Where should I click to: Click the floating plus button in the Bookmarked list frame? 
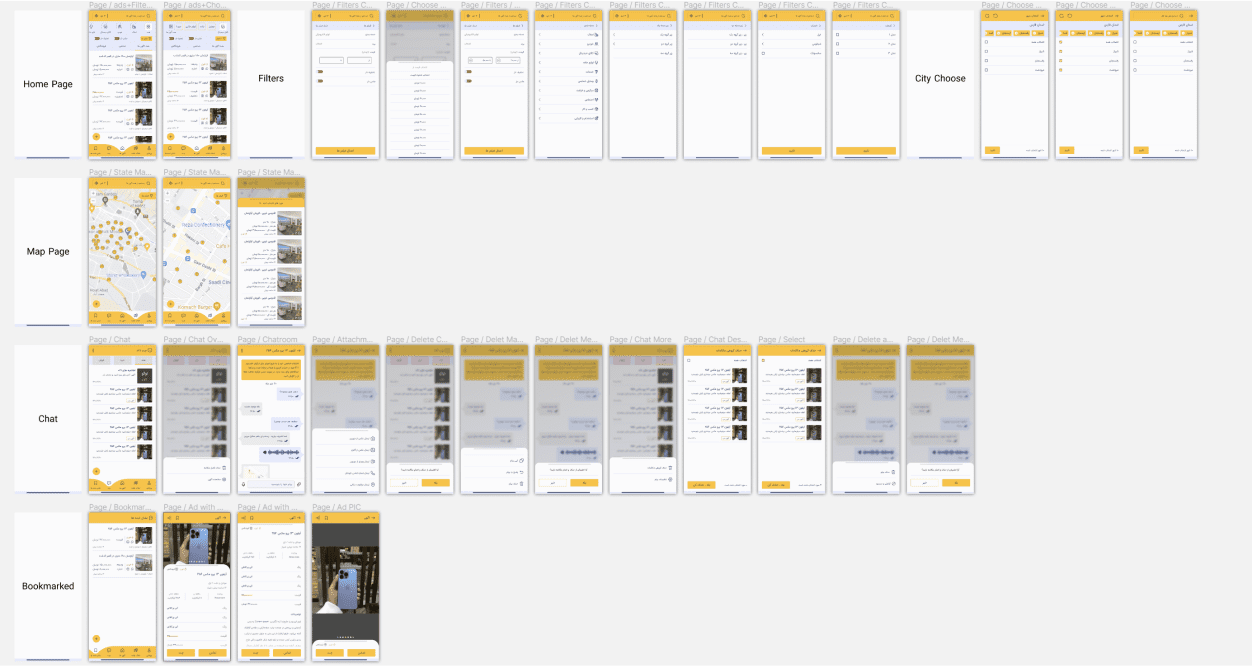pyautogui.click(x=96, y=637)
